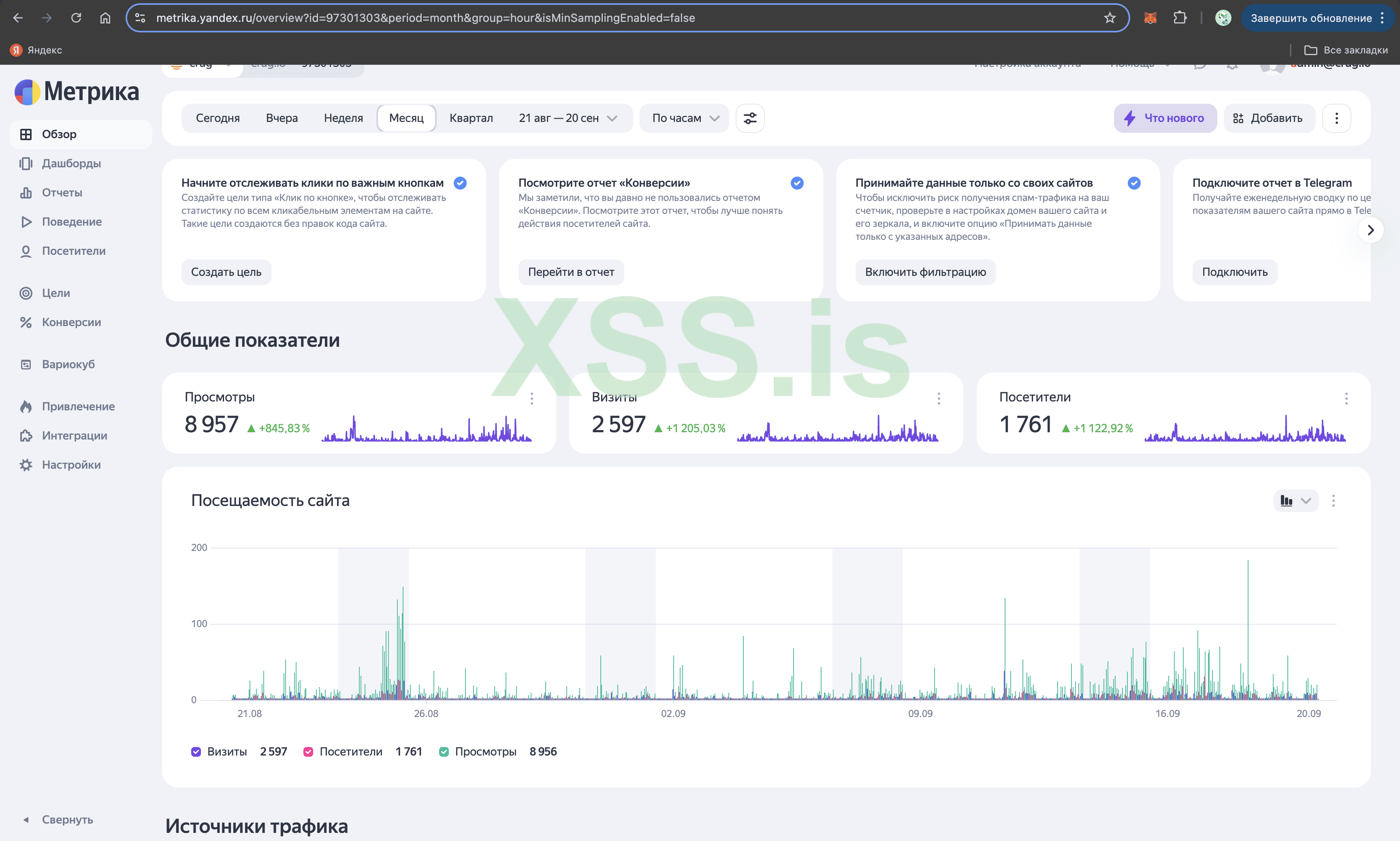Uncheck Визиты legend checkbox

point(196,751)
